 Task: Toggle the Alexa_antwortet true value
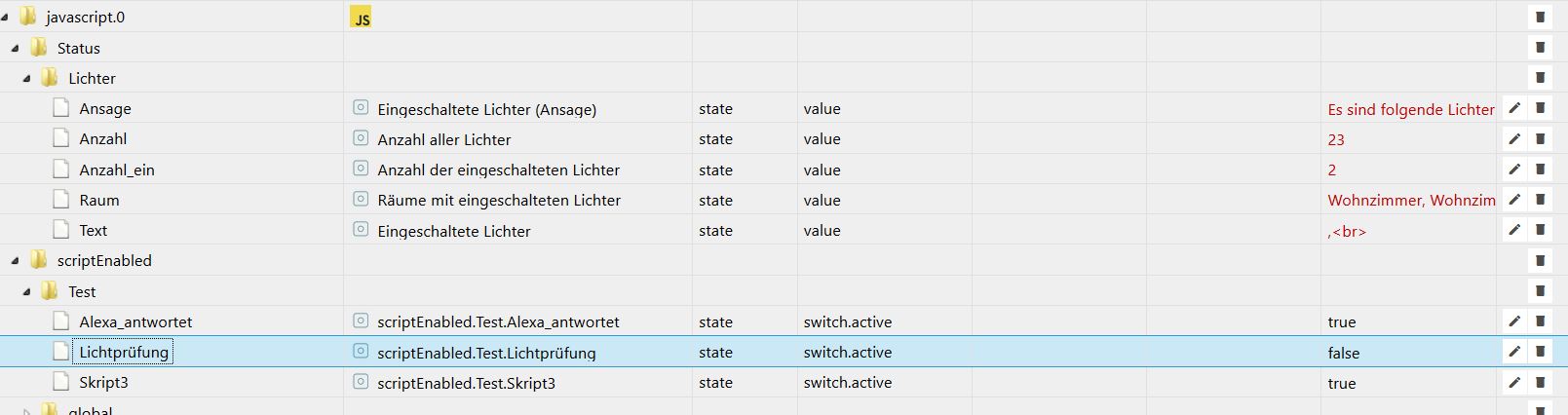(1341, 322)
